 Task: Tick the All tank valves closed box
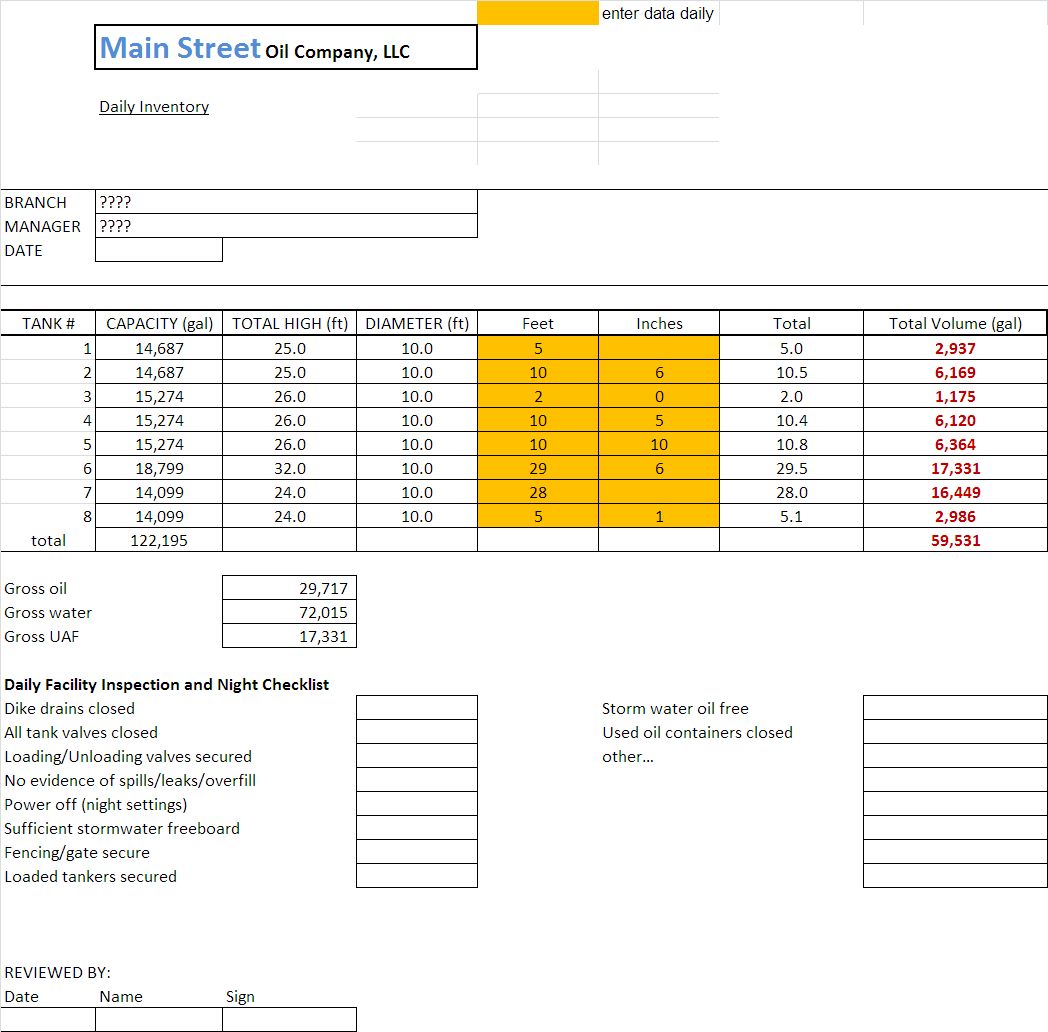tap(417, 732)
